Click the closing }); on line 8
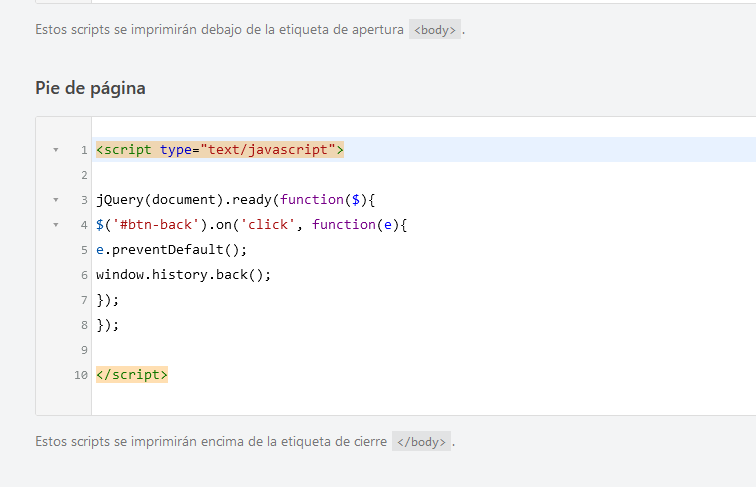The height and width of the screenshot is (487, 756). (108, 325)
